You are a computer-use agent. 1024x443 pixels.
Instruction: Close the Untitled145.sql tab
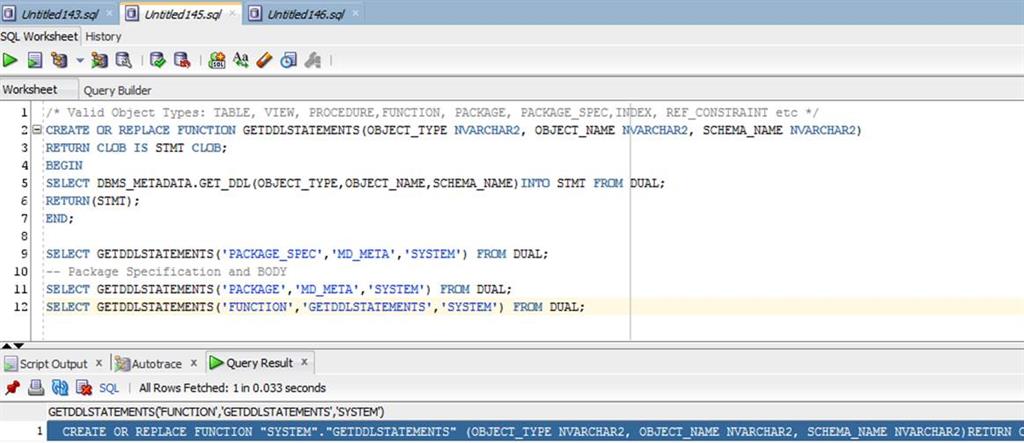(x=232, y=14)
